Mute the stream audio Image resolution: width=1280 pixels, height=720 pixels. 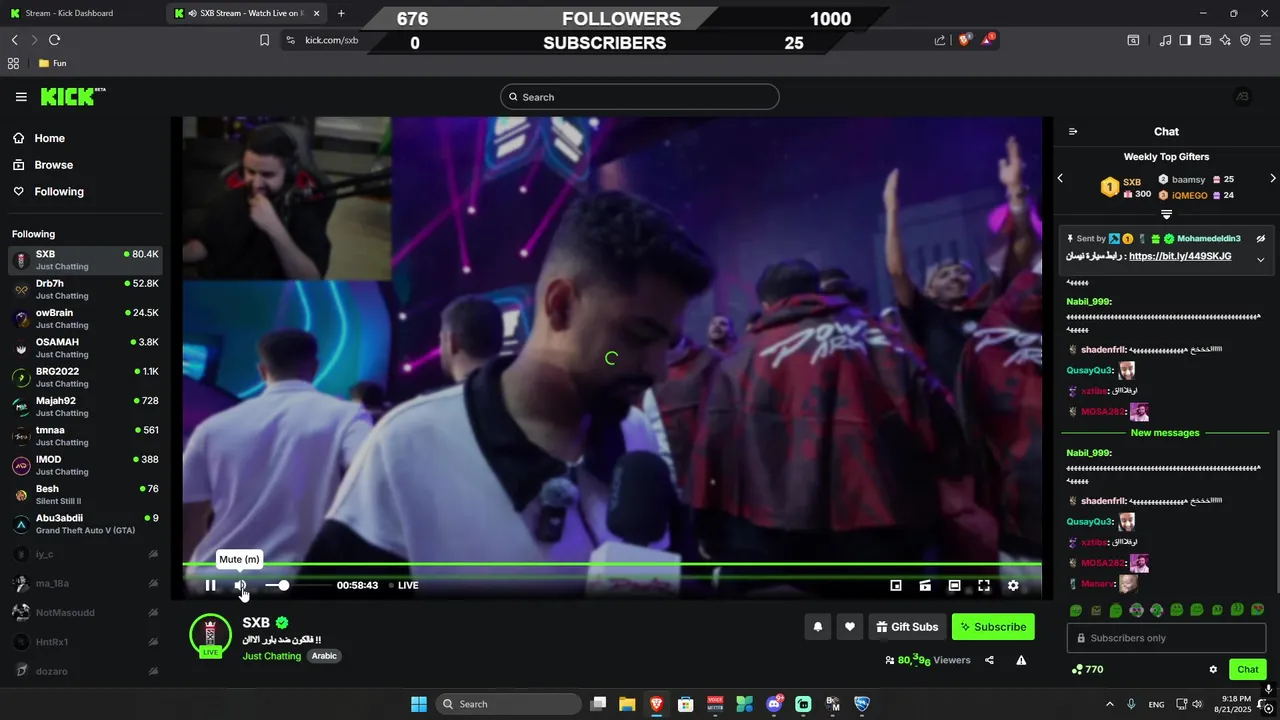click(240, 585)
